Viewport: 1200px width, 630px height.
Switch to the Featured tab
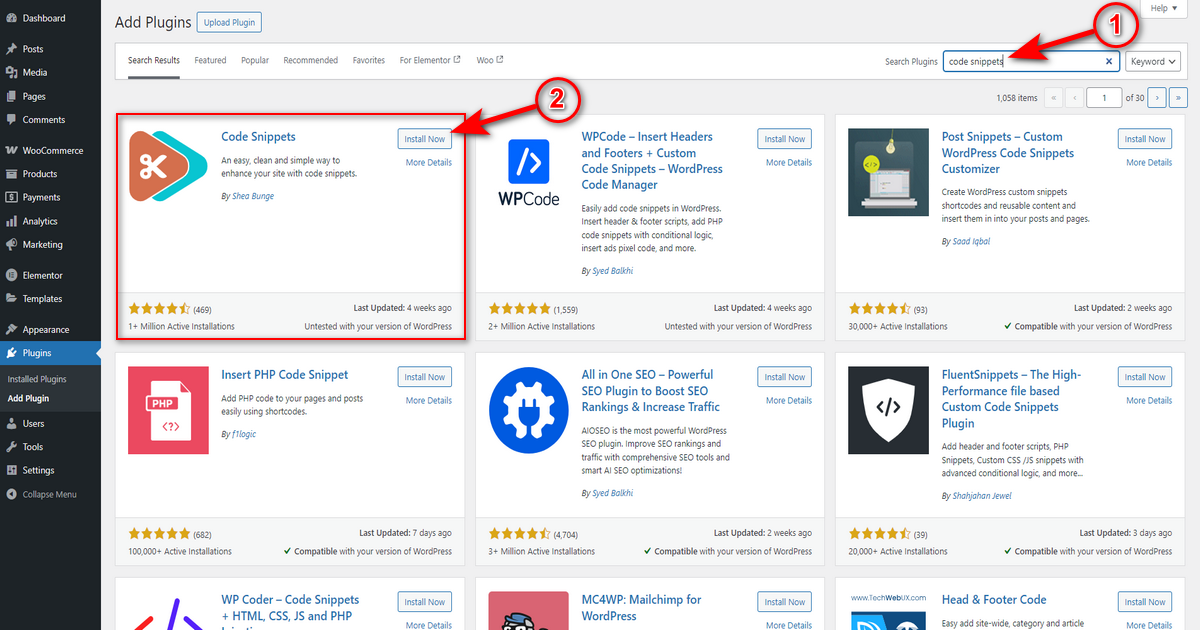(210, 60)
